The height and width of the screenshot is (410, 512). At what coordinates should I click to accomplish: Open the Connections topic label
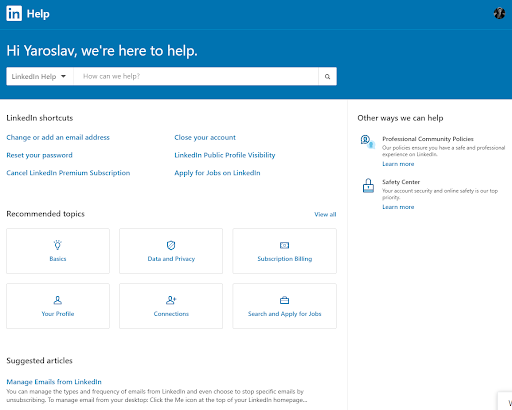171,314
